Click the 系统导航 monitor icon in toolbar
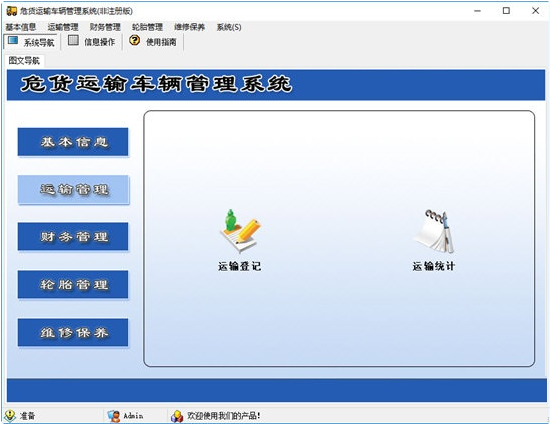The image size is (550, 427). (x=13, y=40)
